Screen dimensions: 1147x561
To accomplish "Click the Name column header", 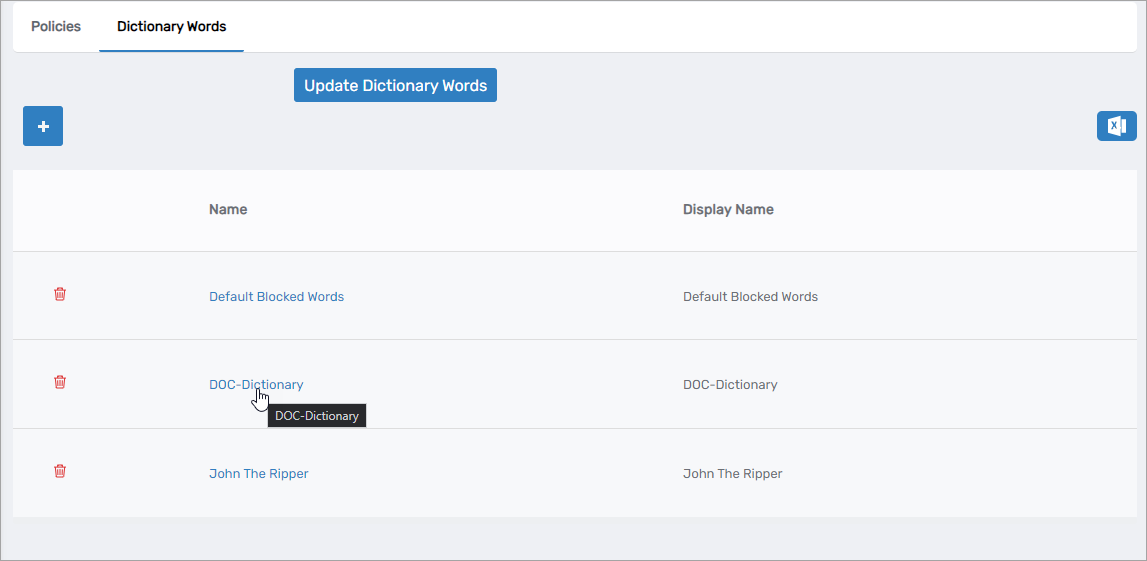I will point(228,210).
